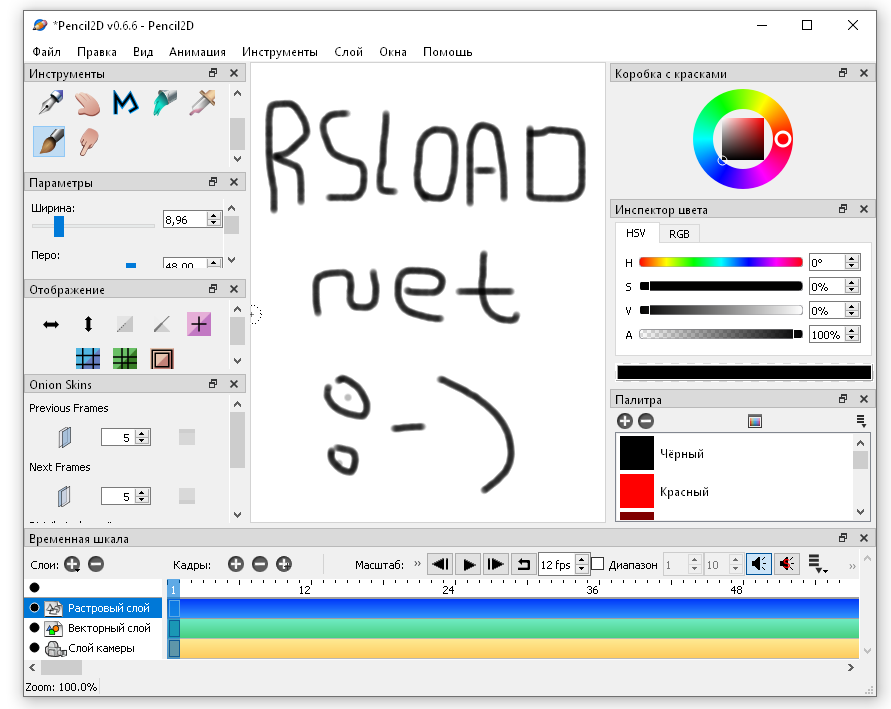The width and height of the screenshot is (891, 709).
Task: Close the Onion Skins panel
Action: point(234,384)
